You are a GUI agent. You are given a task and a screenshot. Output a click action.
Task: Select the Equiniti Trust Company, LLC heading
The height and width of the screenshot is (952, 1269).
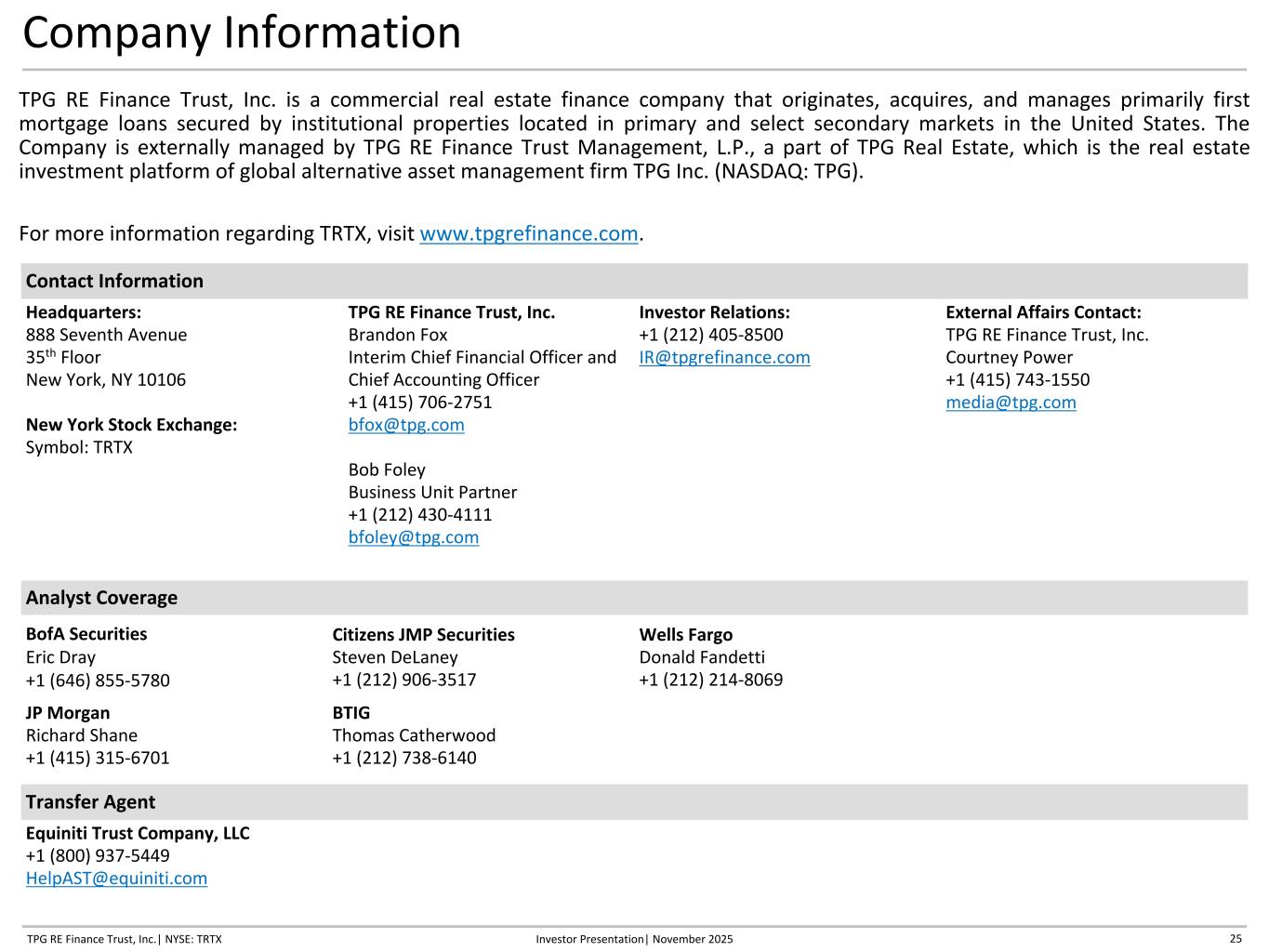138,833
